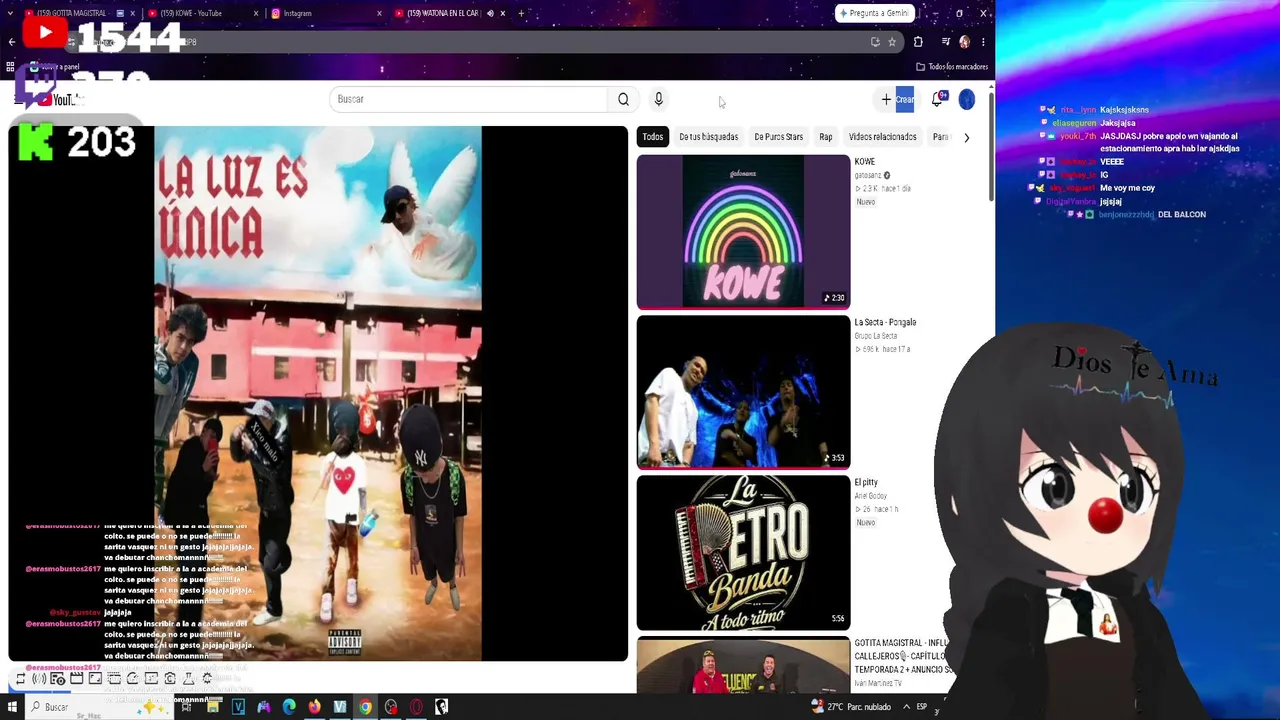Viewport: 1280px width, 720px height.
Task: Open the Chrome apps grid shortcut
Action: click(10, 67)
